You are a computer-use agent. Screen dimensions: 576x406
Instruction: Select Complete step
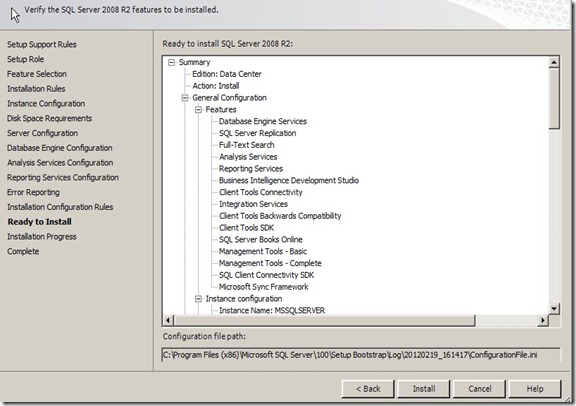click(x=23, y=251)
